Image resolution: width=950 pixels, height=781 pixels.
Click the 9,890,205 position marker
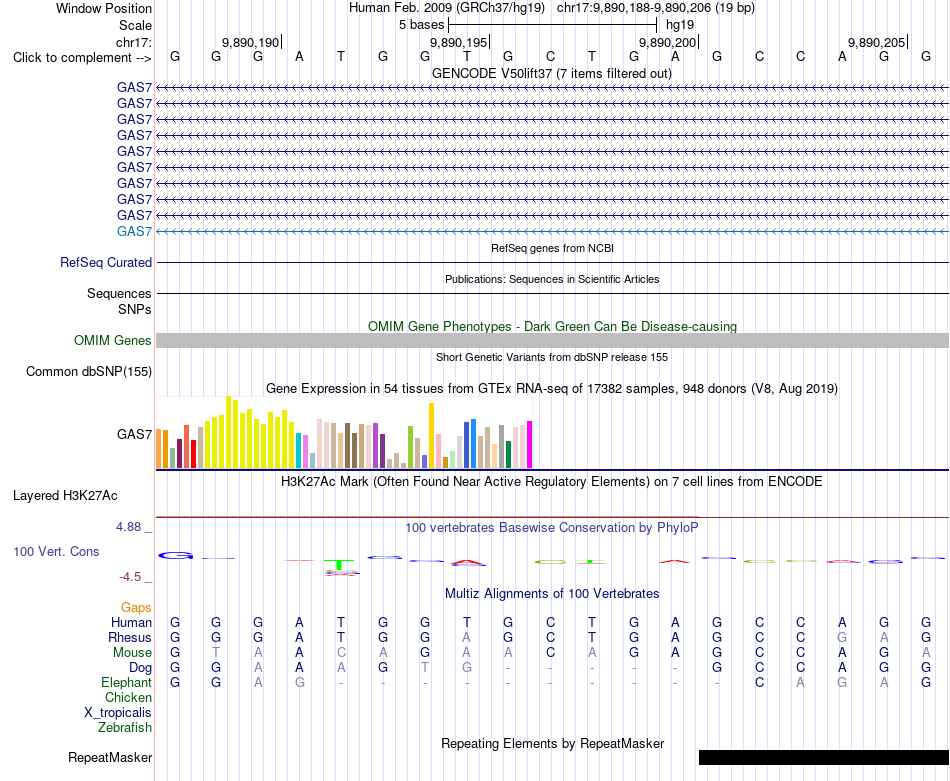click(877, 42)
